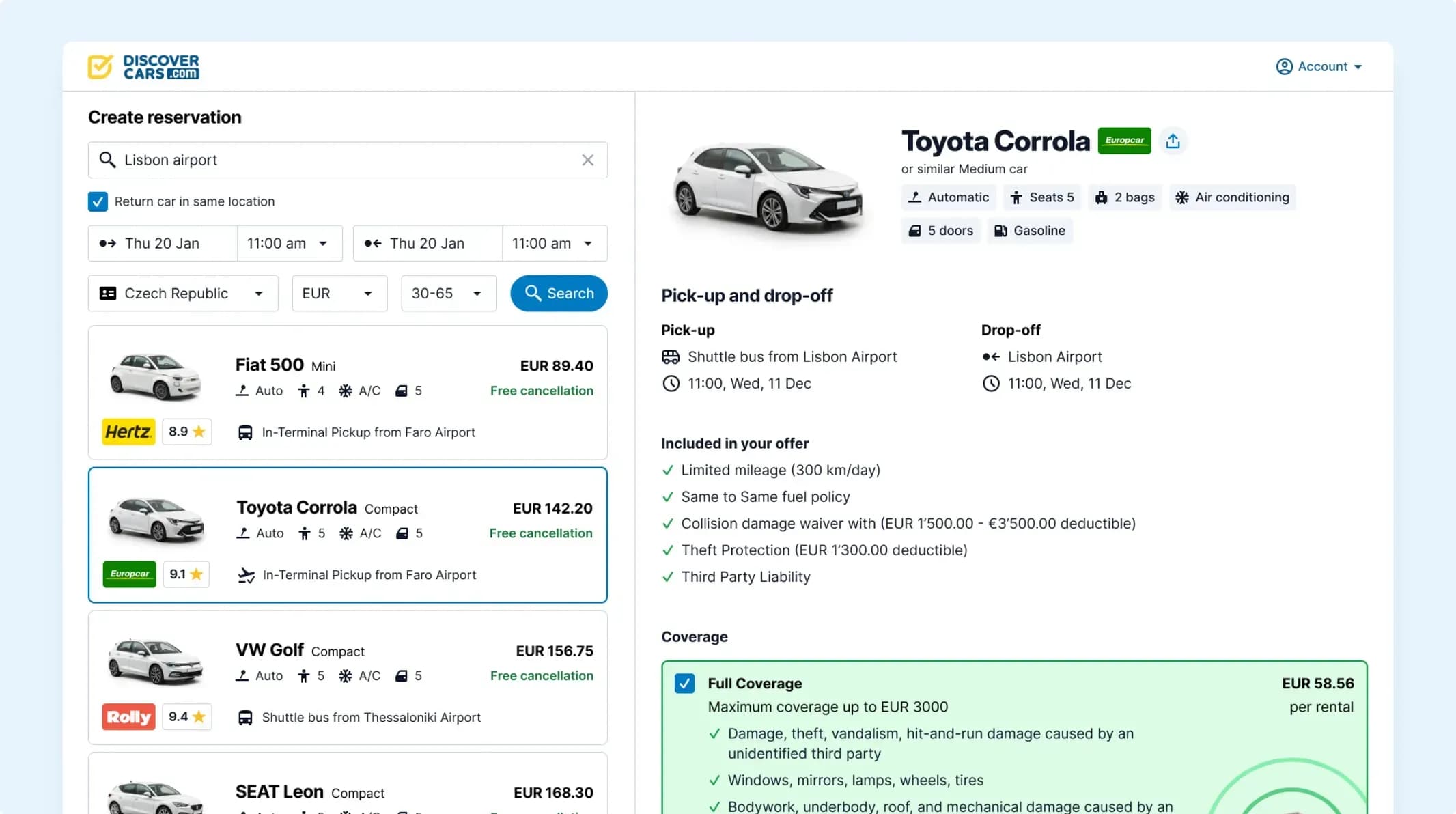
Task: Click Europcar logo in Toyota Corrola card
Action: coord(129,574)
